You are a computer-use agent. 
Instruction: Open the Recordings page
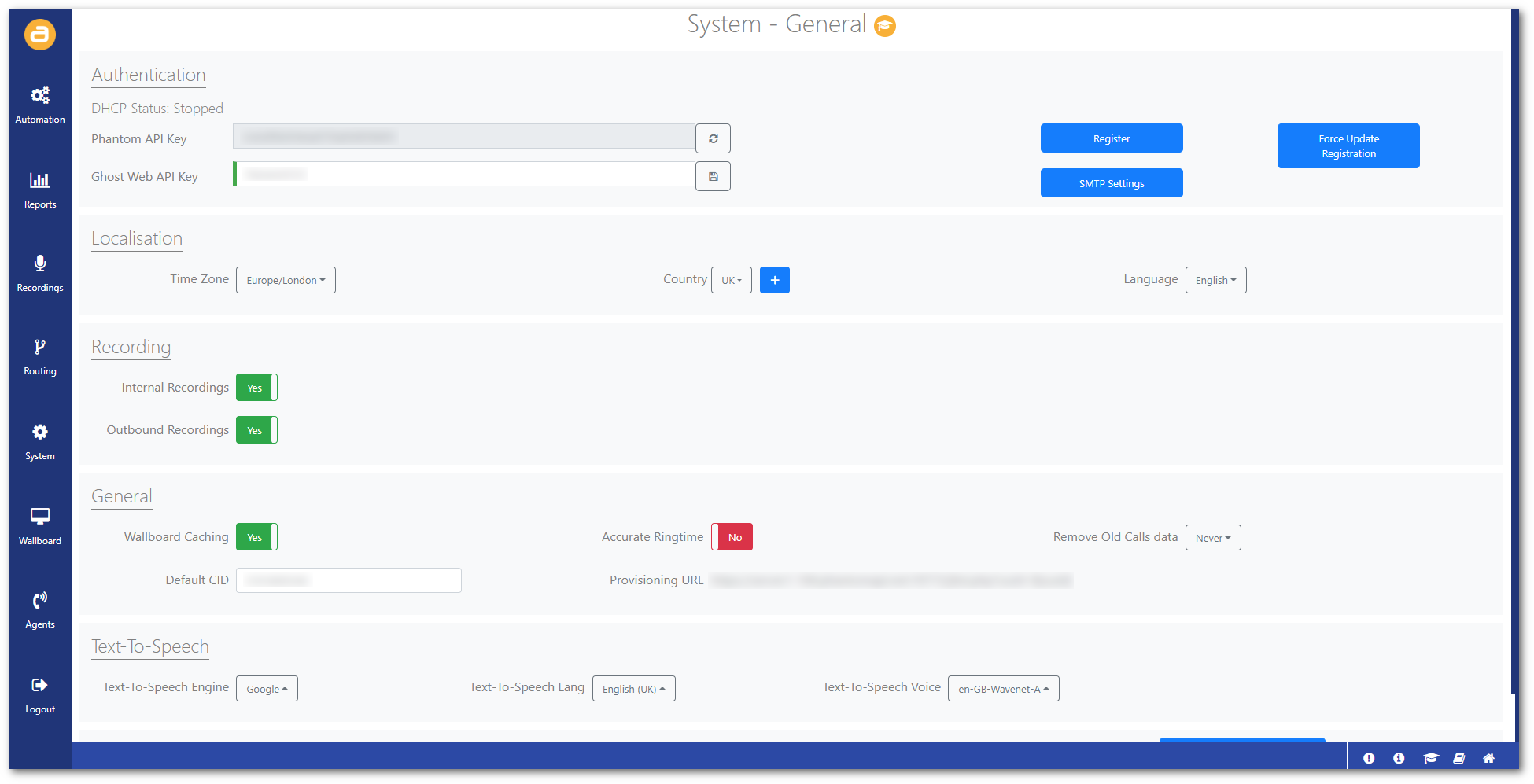tap(39, 273)
